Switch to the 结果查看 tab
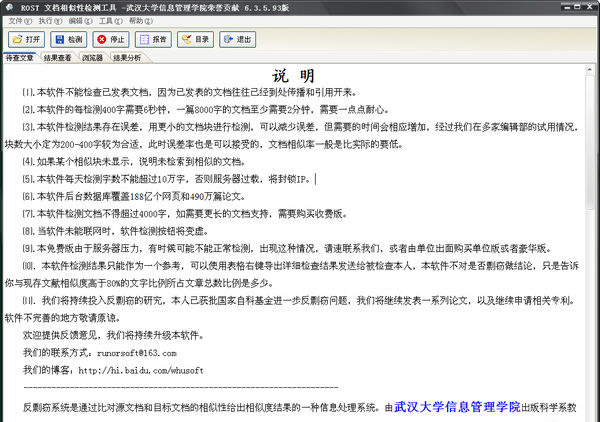Viewport: 600px width, 422px height. tap(59, 58)
